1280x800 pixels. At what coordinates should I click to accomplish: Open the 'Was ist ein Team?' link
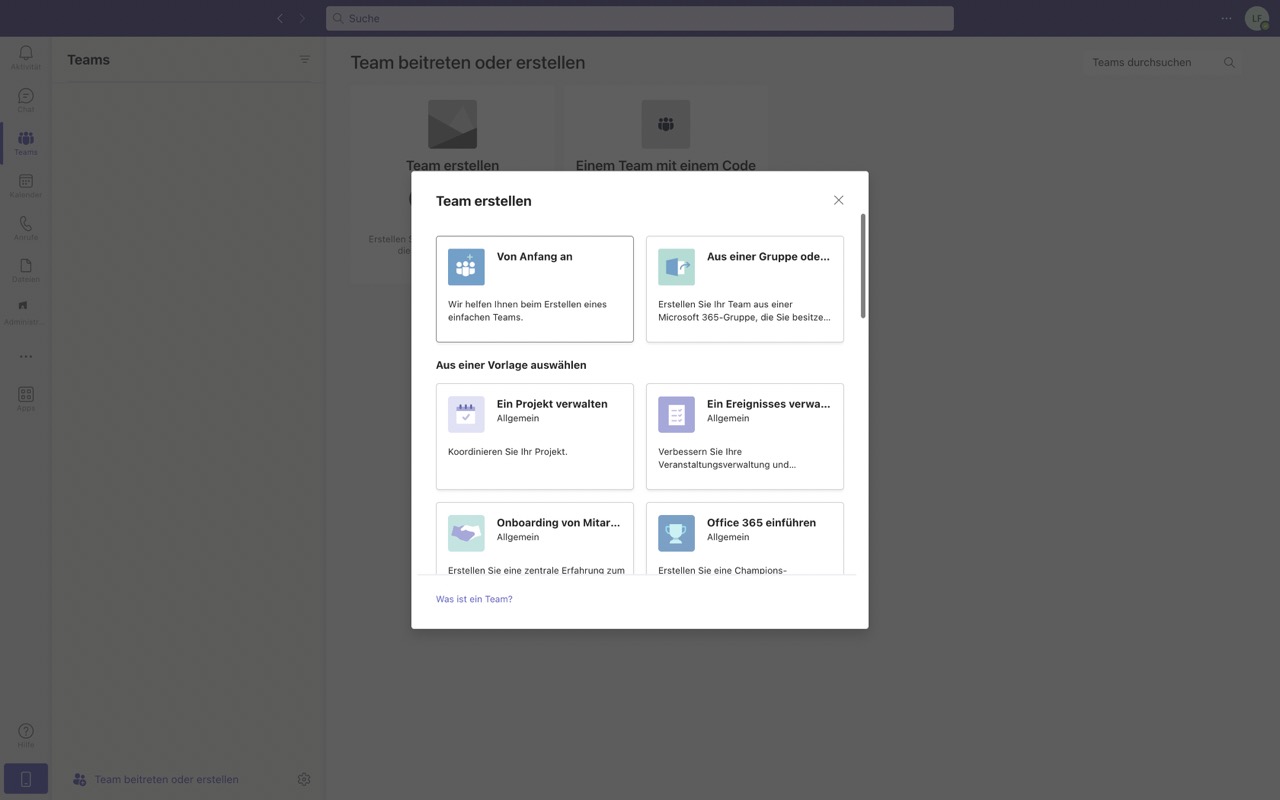point(473,598)
